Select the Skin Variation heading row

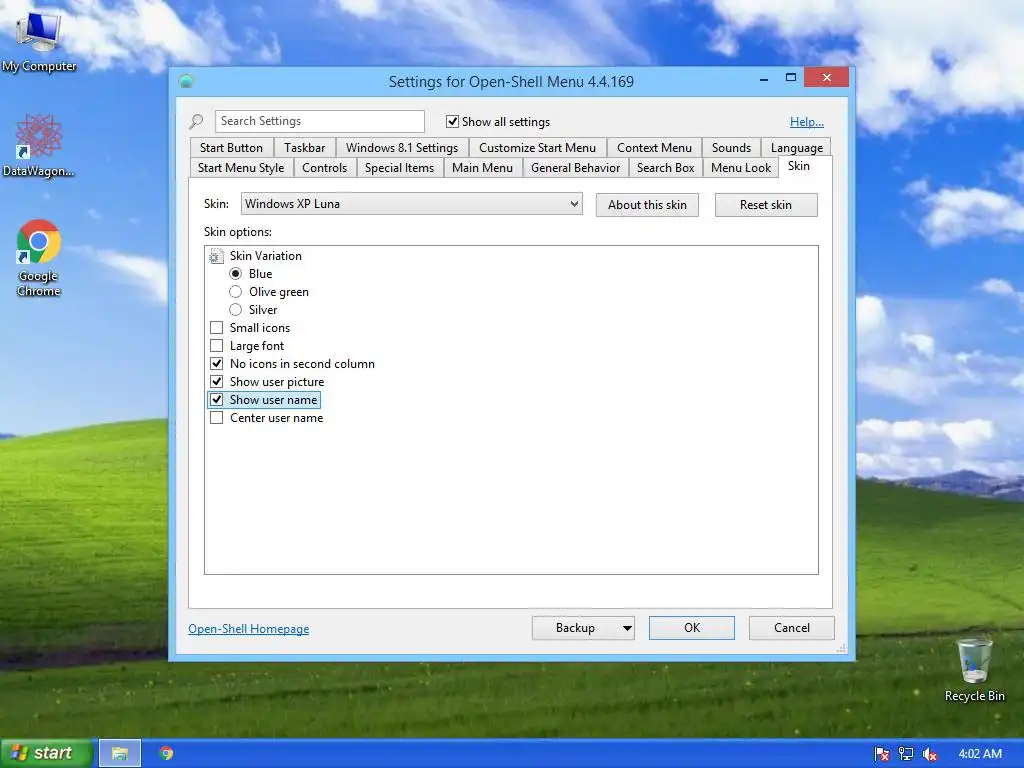[266, 256]
